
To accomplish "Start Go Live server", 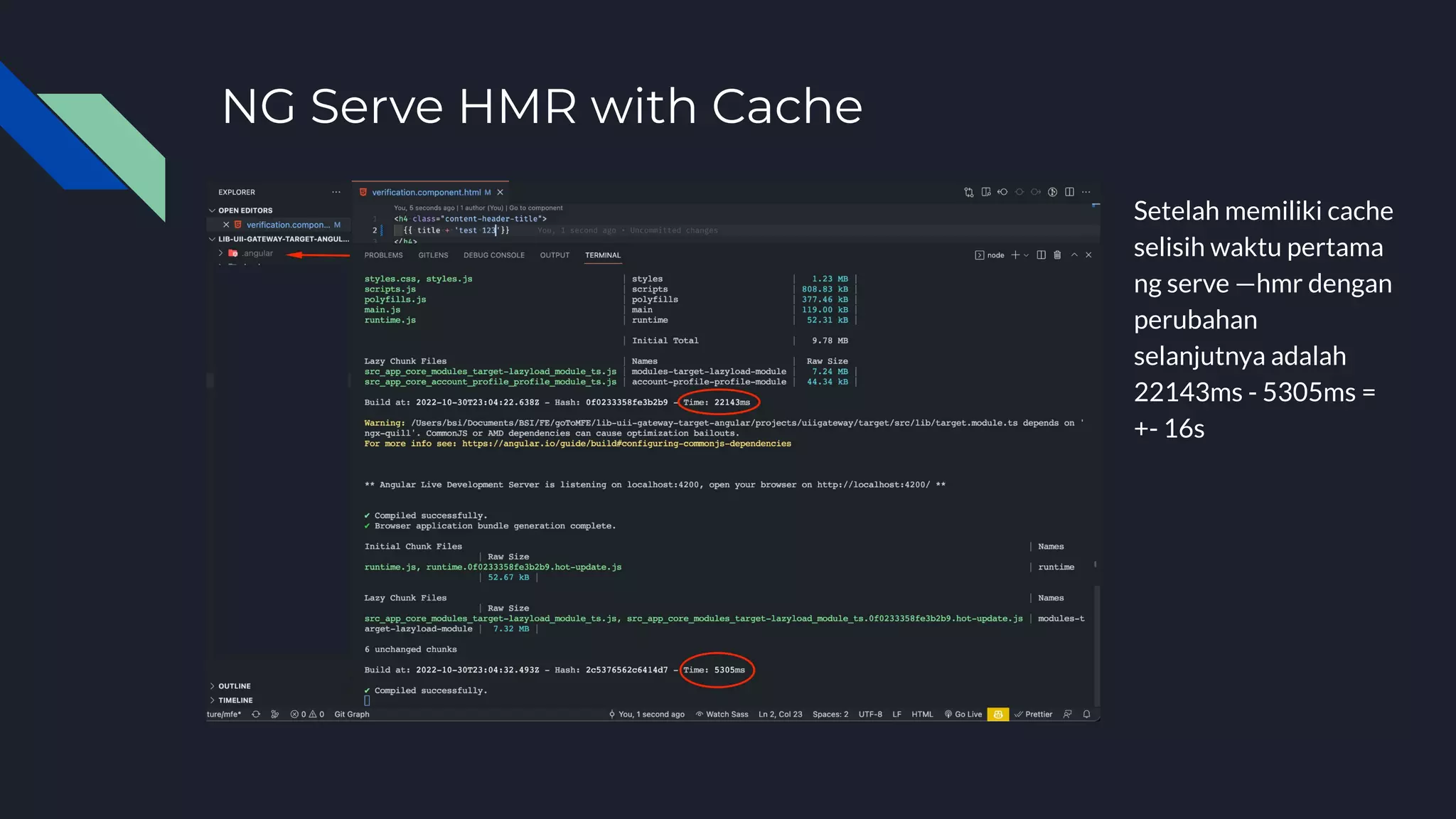I will pyautogui.click(x=963, y=714).
